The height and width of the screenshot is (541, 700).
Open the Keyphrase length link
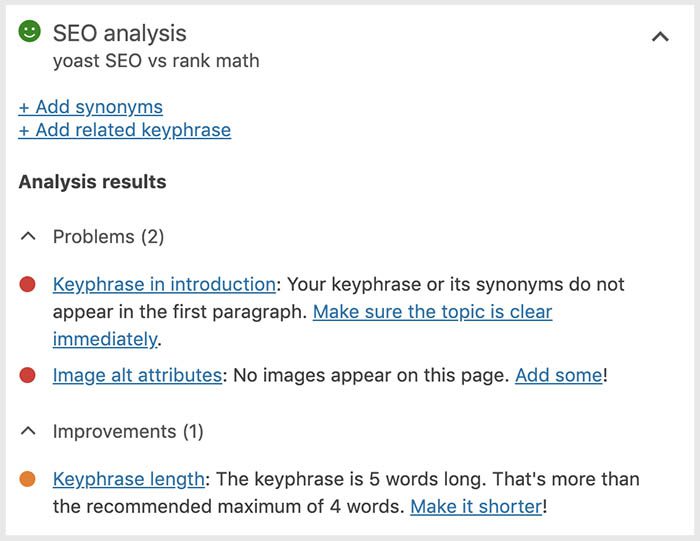pos(129,479)
